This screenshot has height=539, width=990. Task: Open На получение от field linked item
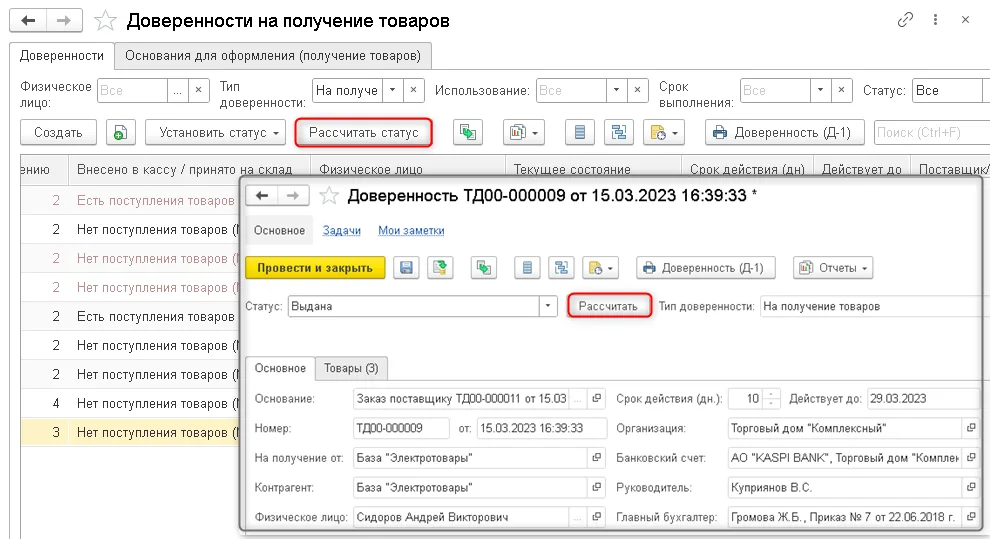[x=597, y=458]
